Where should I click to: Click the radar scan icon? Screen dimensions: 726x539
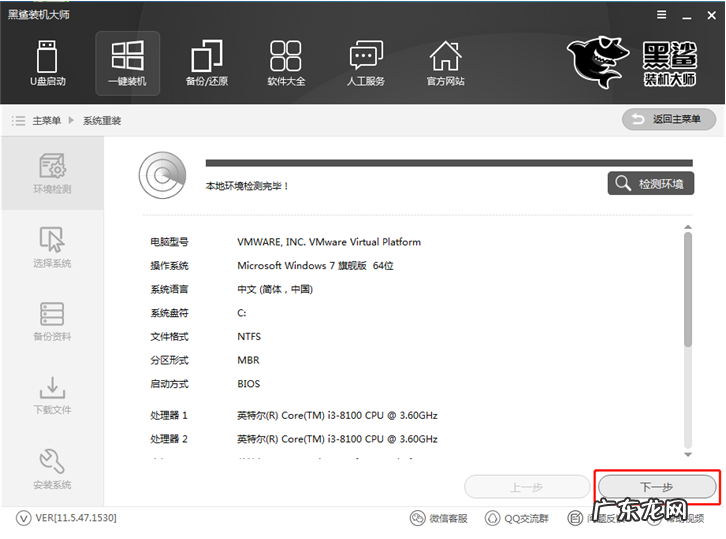tap(163, 175)
